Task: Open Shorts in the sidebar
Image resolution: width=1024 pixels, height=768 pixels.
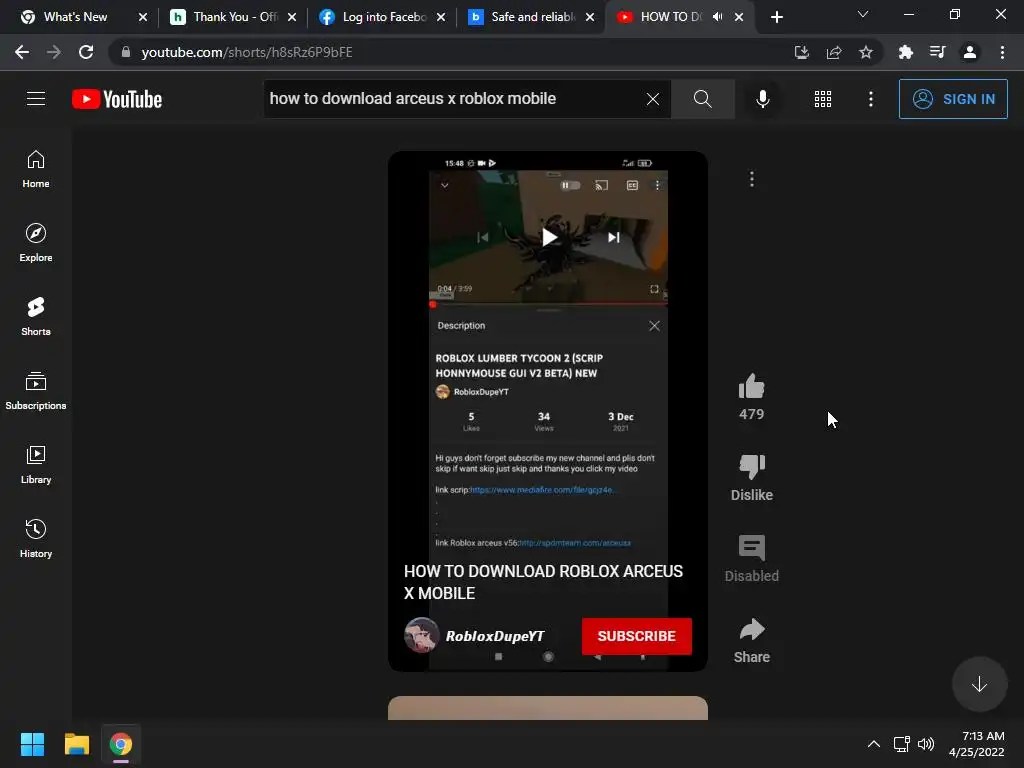Action: pyautogui.click(x=36, y=317)
